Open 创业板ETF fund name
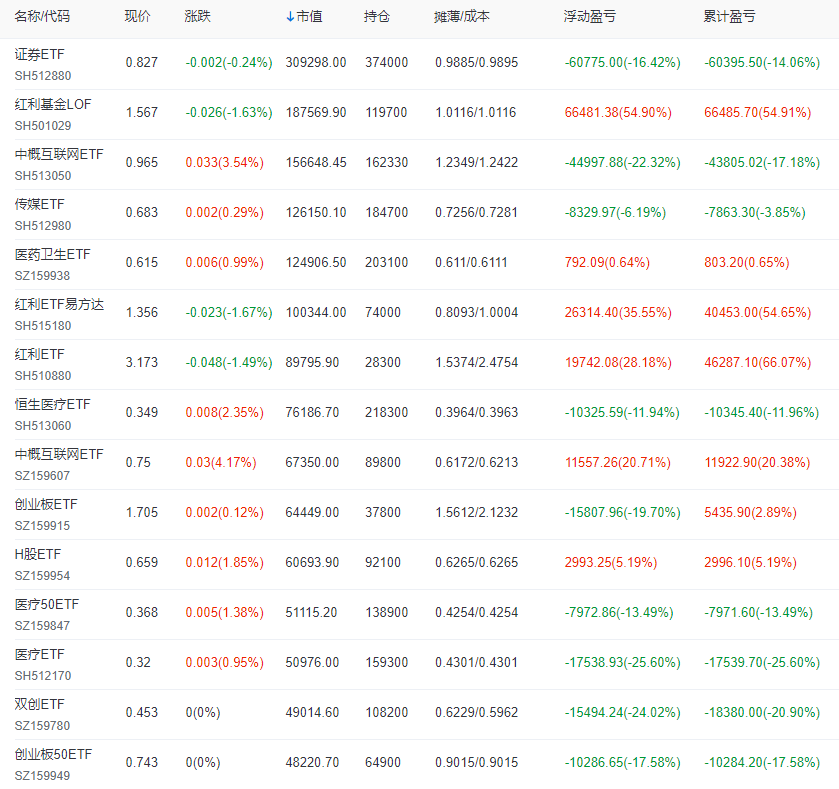 point(46,504)
